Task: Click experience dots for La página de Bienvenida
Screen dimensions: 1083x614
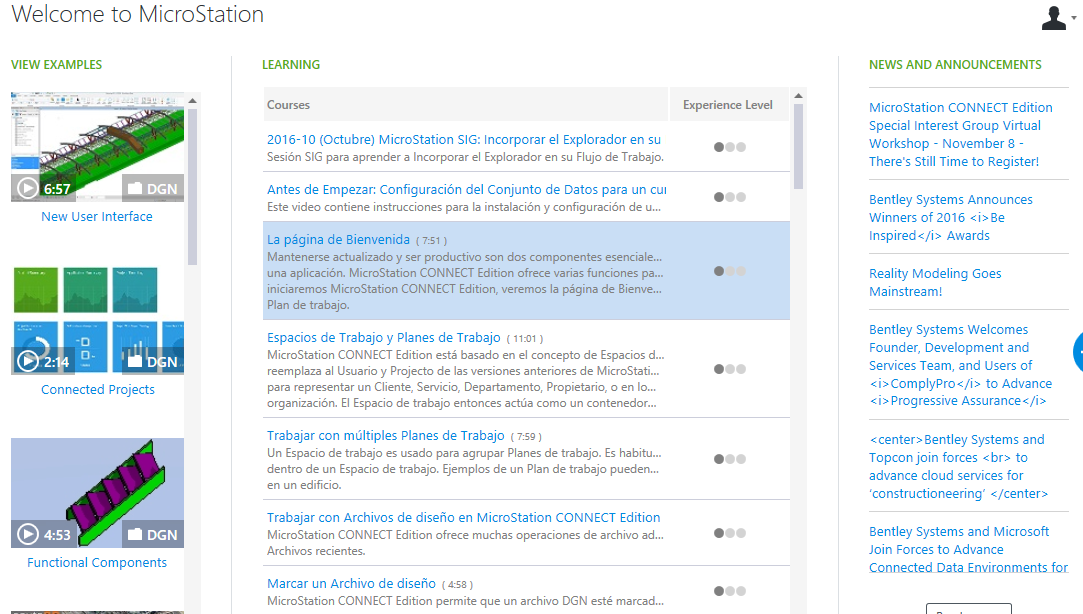Action: pyautogui.click(x=729, y=271)
